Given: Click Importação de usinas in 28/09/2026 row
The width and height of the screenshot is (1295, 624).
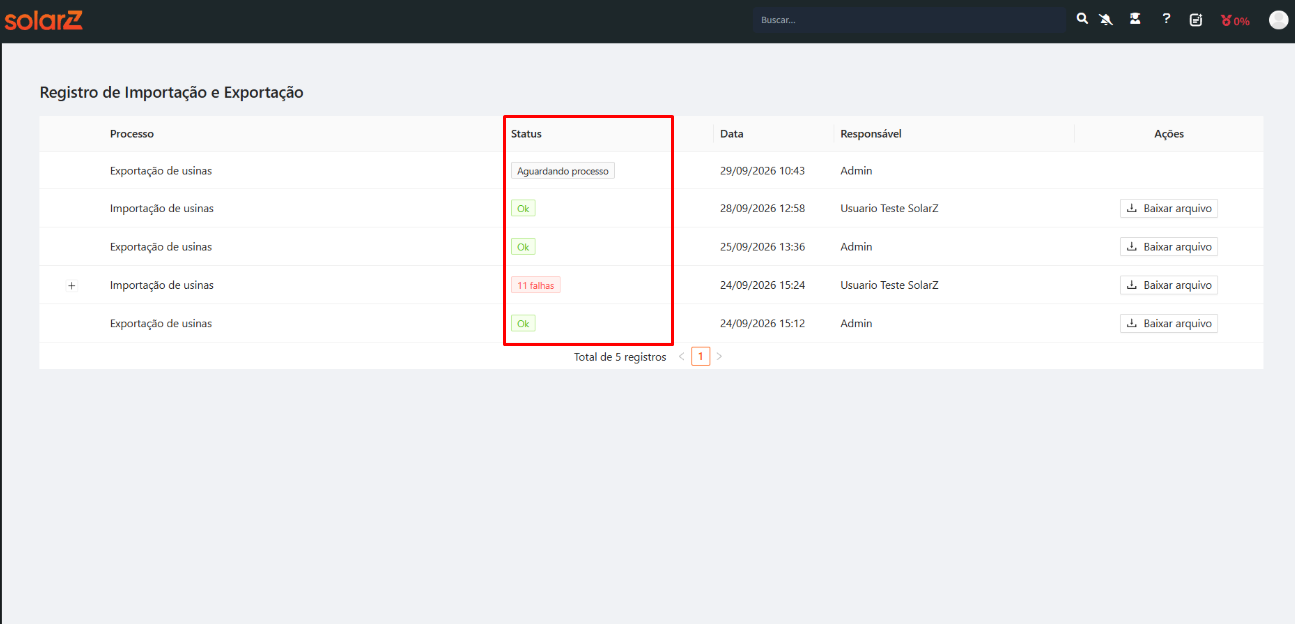Looking at the screenshot, I should pyautogui.click(x=162, y=209).
